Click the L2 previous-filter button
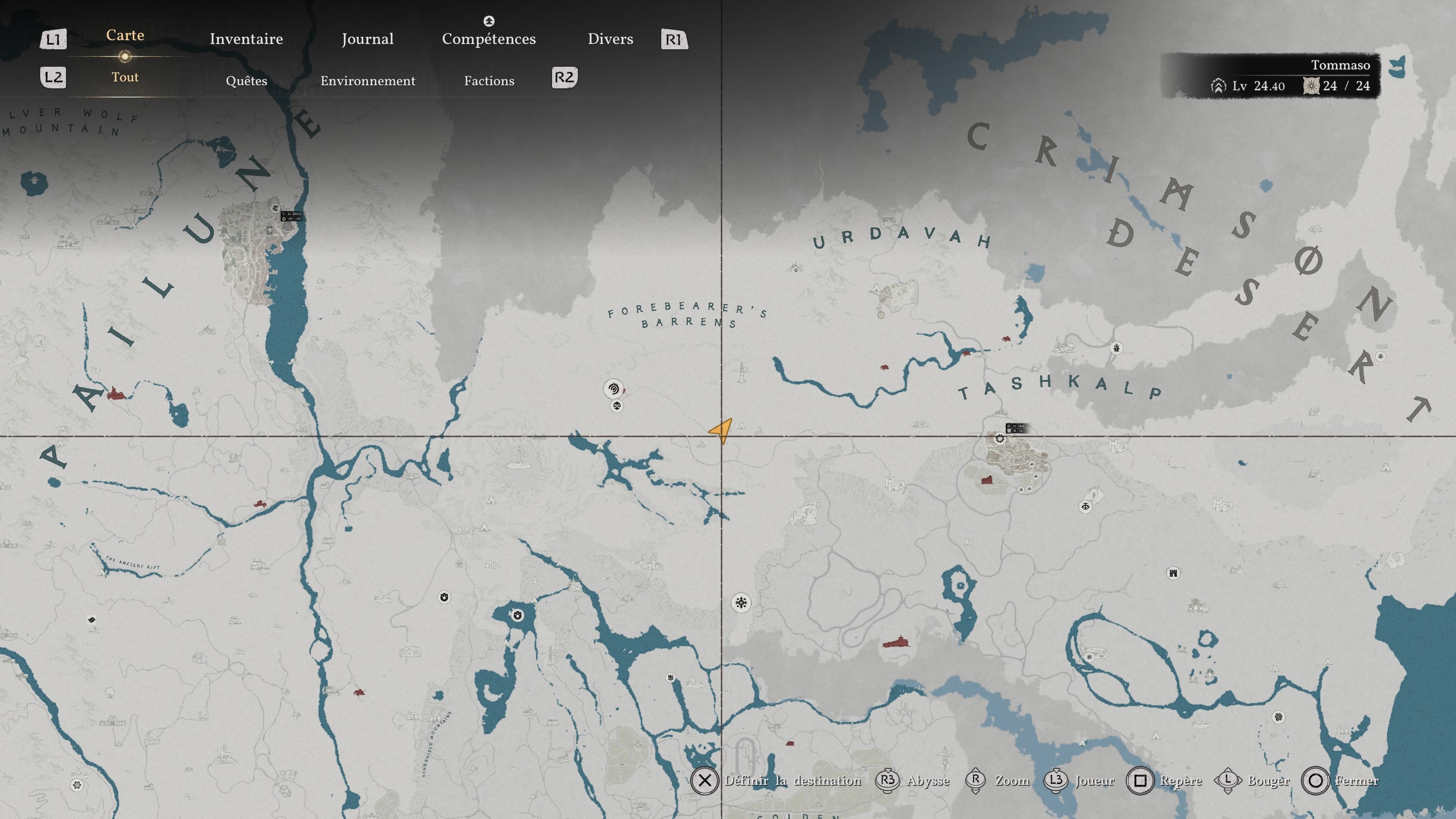The height and width of the screenshot is (819, 1456). click(53, 77)
